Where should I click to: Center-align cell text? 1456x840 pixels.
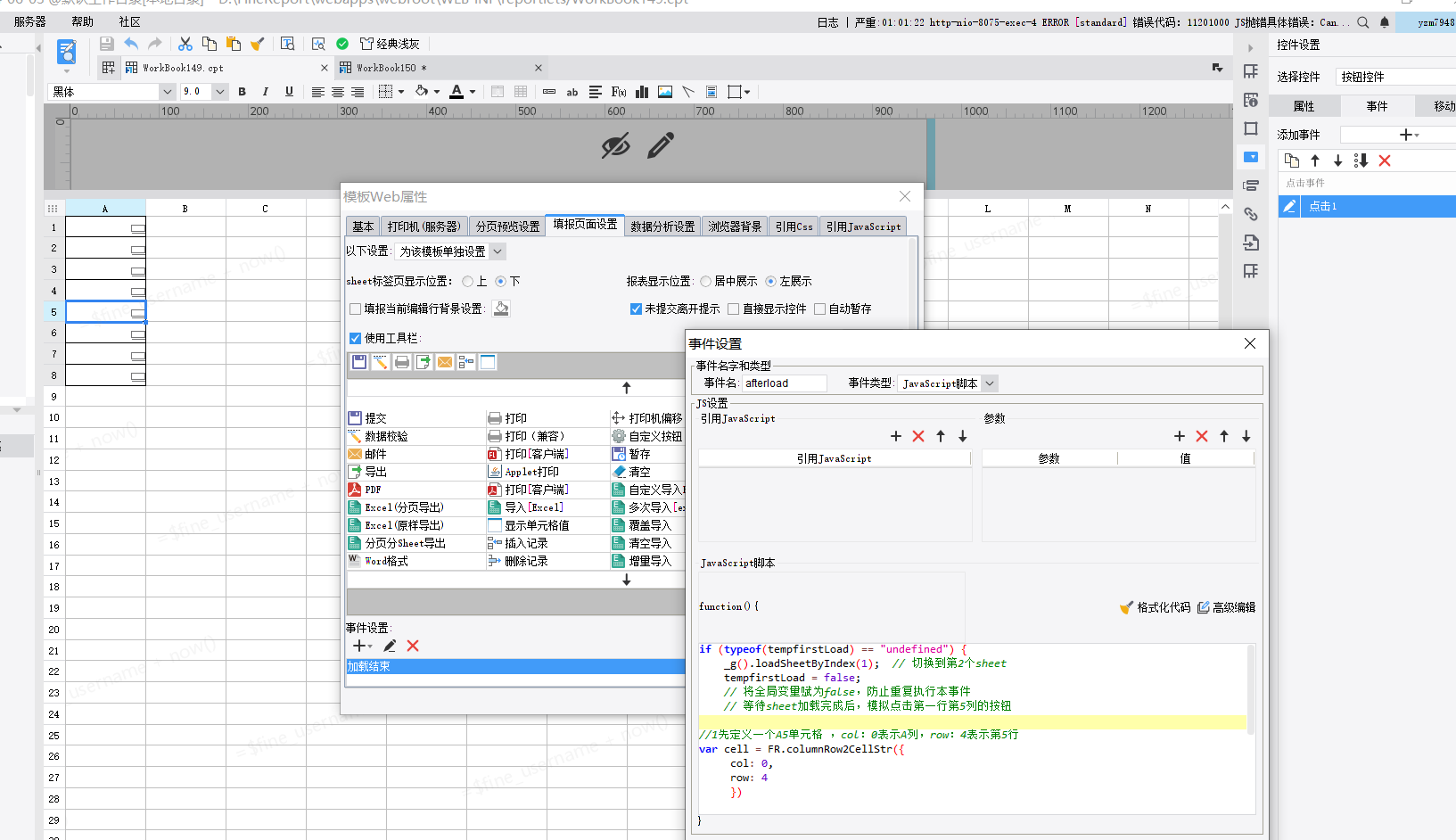point(338,92)
